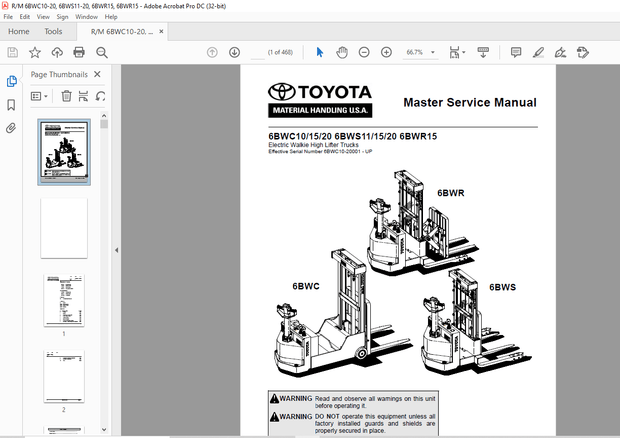Viewport: 620px width, 438px height.
Task: Switch to the Tools tab
Action: [x=53, y=31]
